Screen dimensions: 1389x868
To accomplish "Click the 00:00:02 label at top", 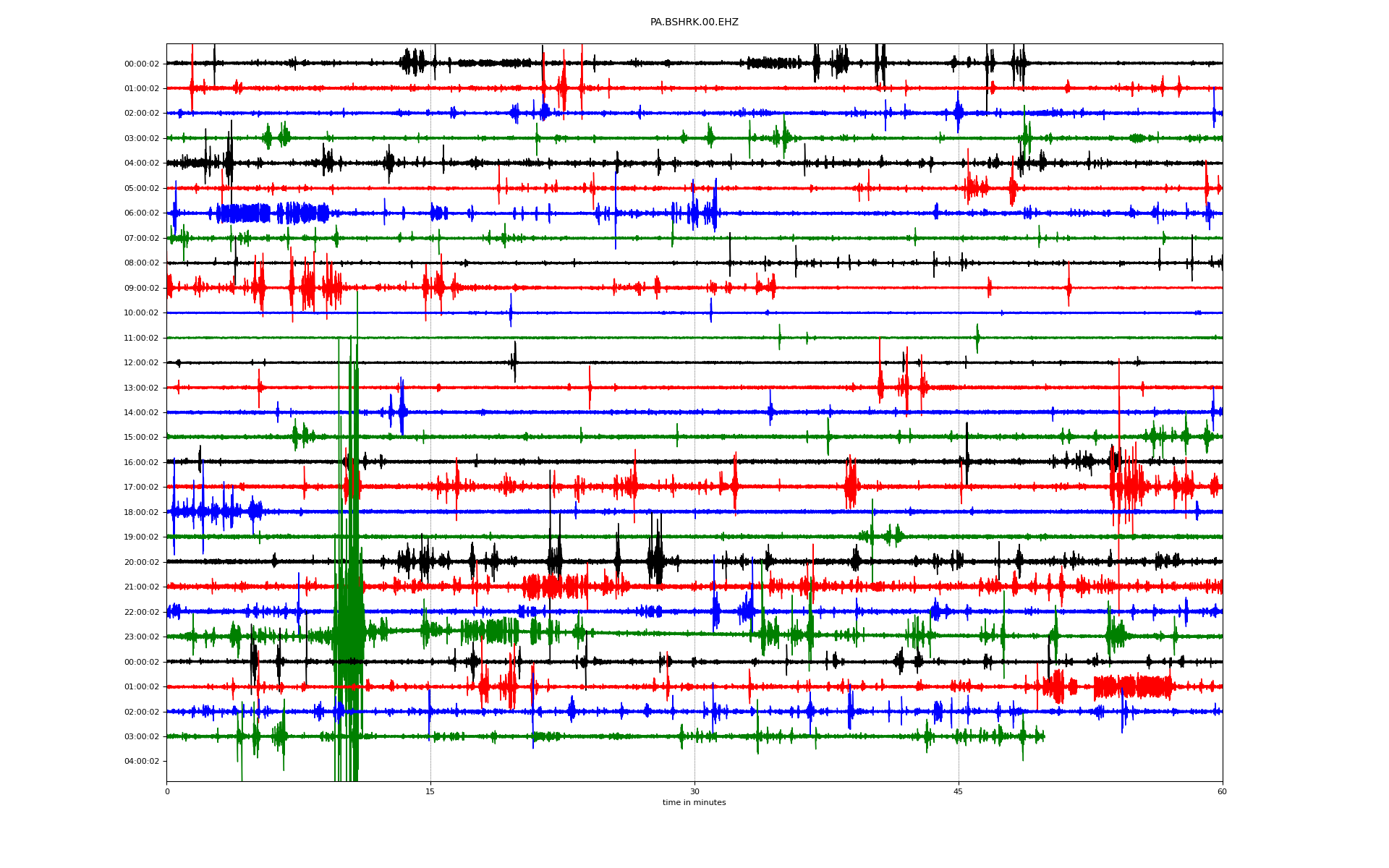I will (x=141, y=64).
